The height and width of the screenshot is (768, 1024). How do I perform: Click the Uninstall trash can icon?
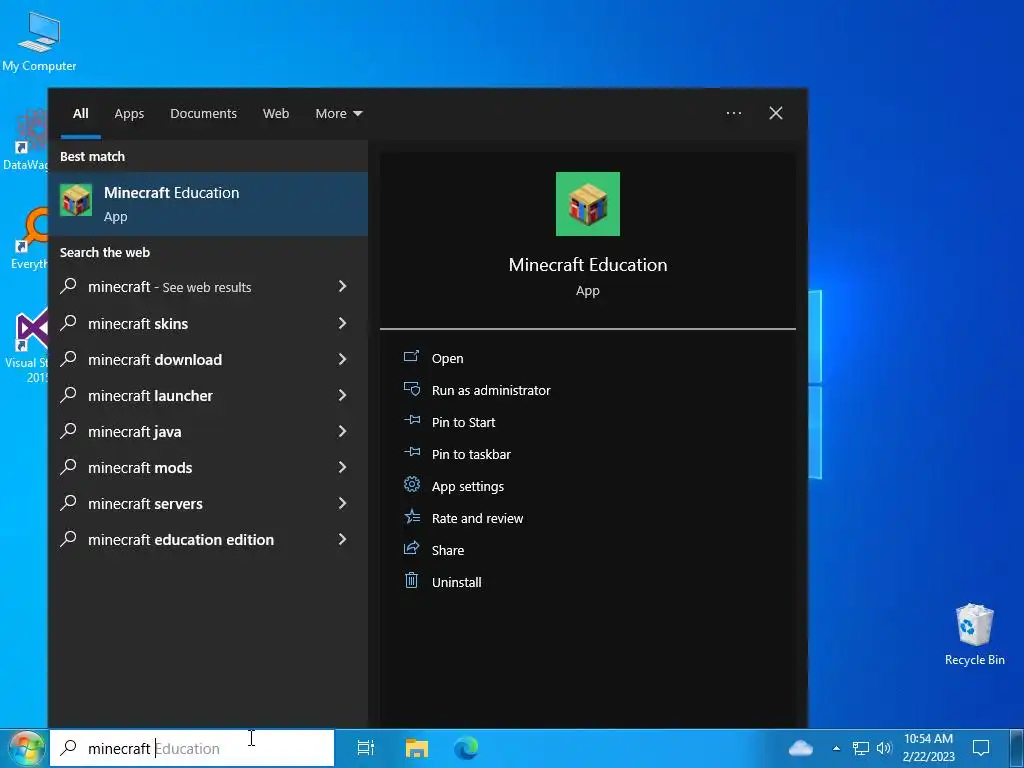411,581
